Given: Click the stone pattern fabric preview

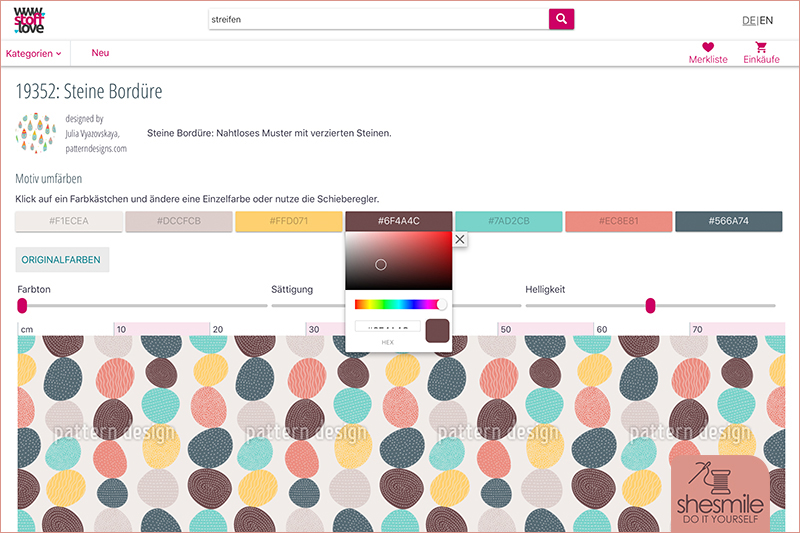Looking at the screenshot, I should click(x=401, y=434).
